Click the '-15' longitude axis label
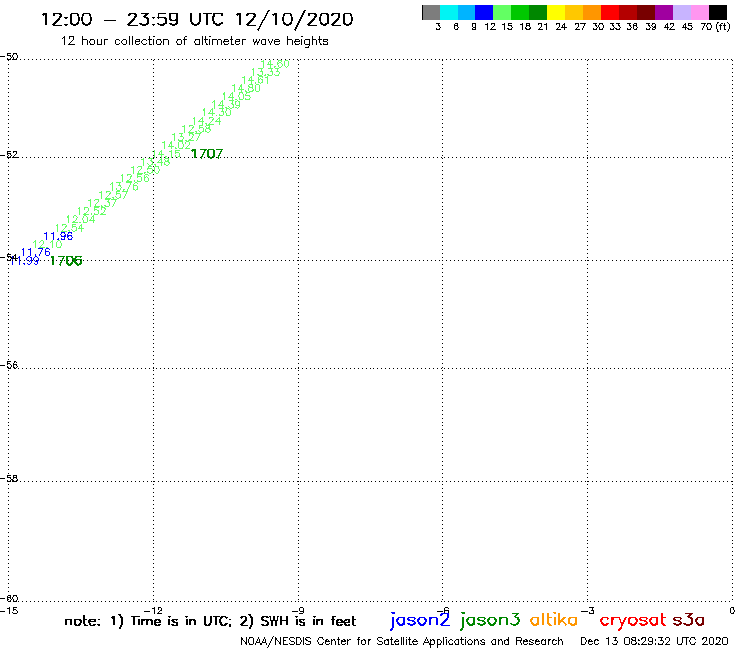The image size is (740, 650). tap(9, 610)
